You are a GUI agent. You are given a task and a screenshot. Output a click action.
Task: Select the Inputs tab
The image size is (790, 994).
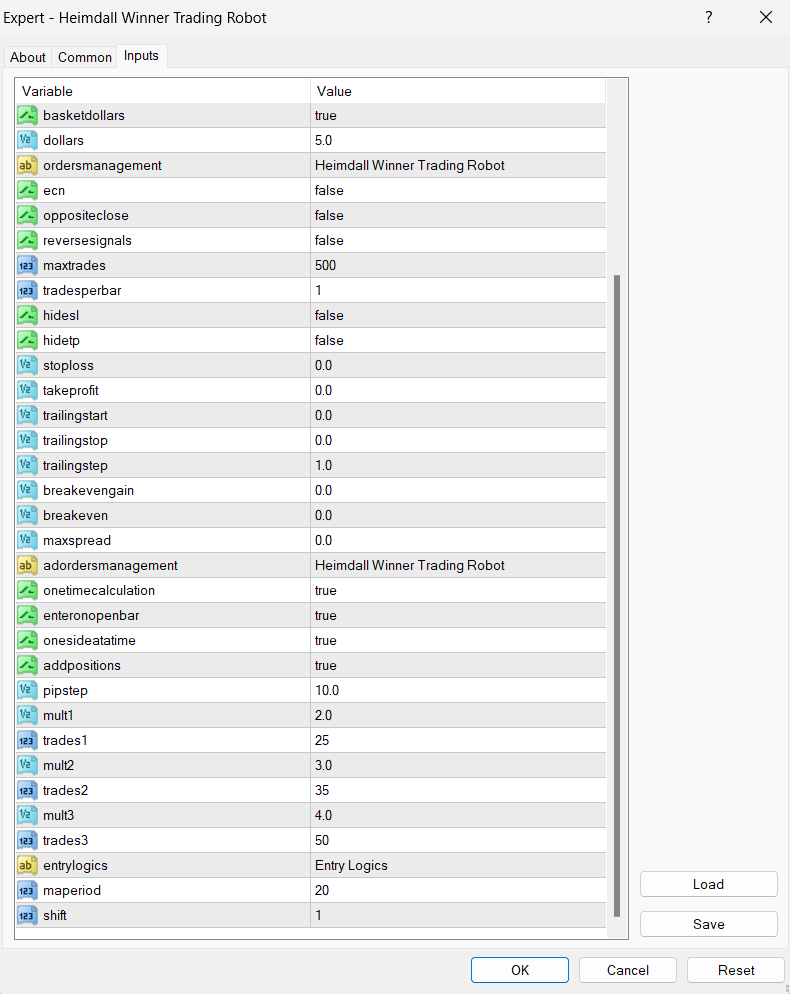coord(141,56)
